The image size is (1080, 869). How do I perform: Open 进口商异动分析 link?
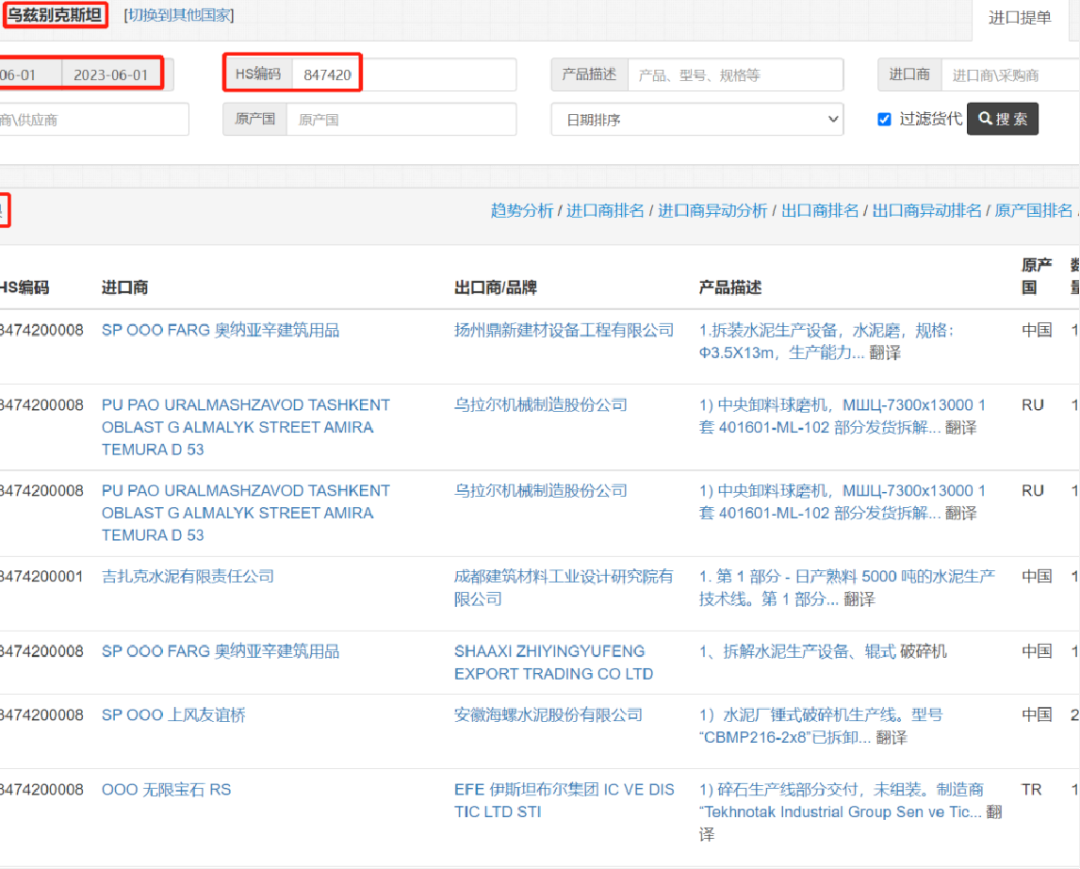coord(712,210)
